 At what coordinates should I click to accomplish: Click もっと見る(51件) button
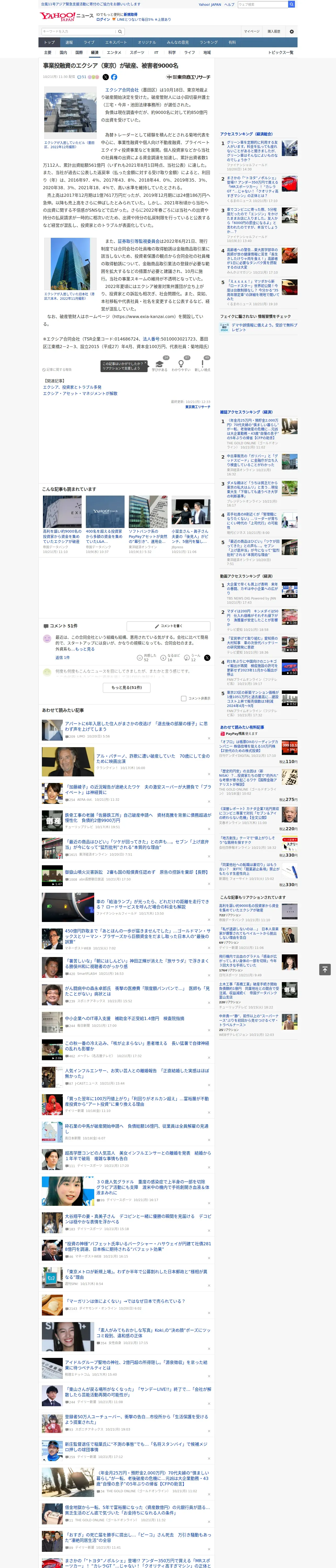pos(127,687)
